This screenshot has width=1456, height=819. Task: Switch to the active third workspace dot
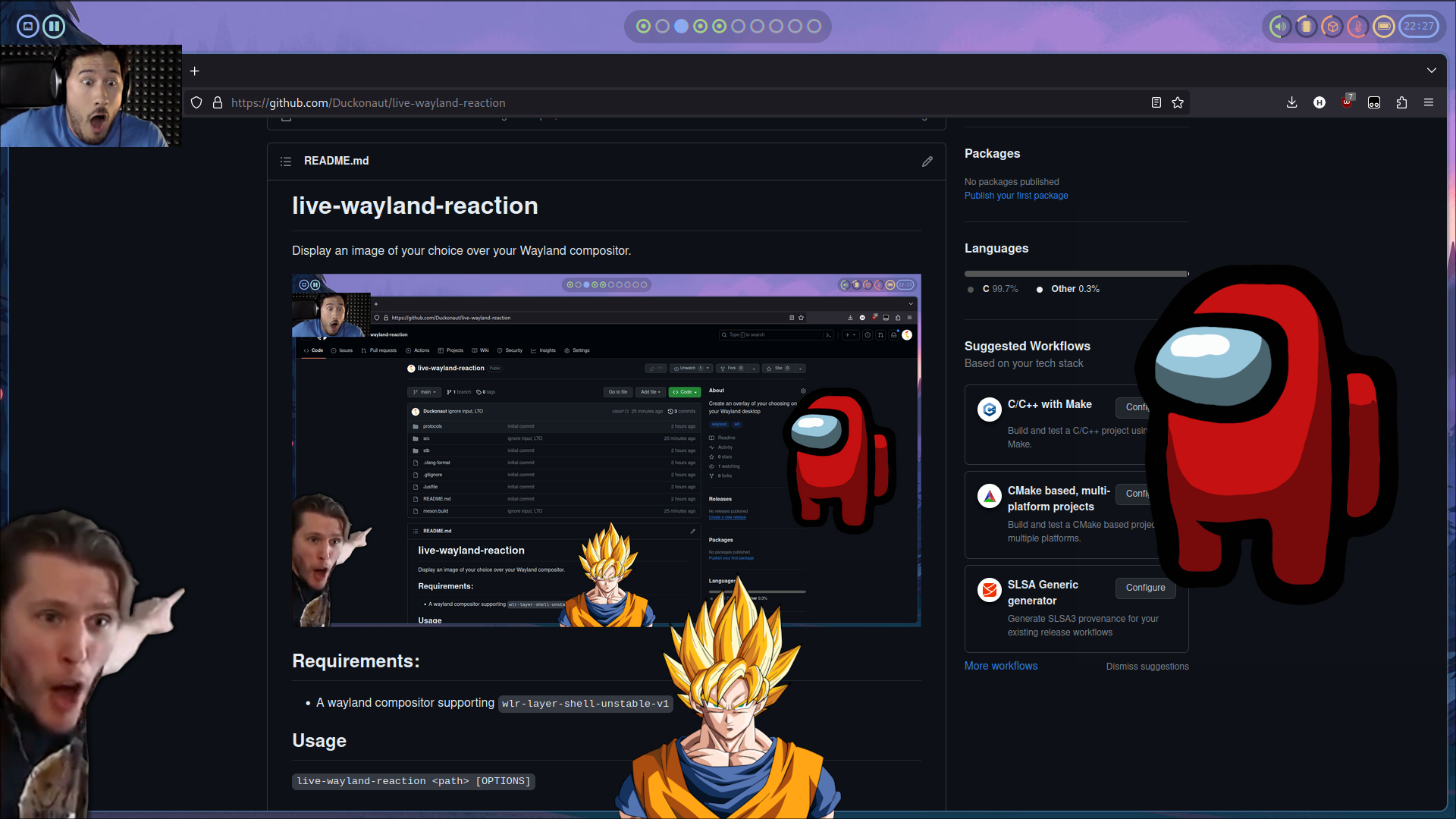[x=681, y=27]
